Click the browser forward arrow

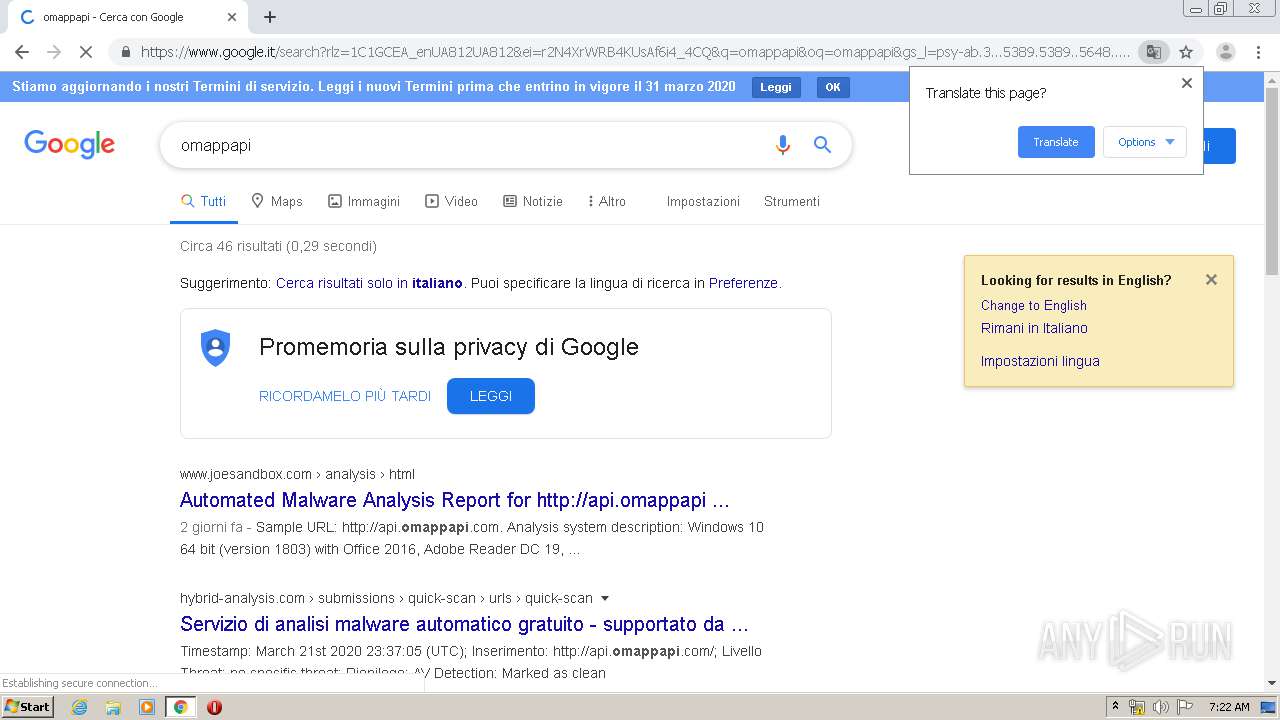[x=54, y=52]
